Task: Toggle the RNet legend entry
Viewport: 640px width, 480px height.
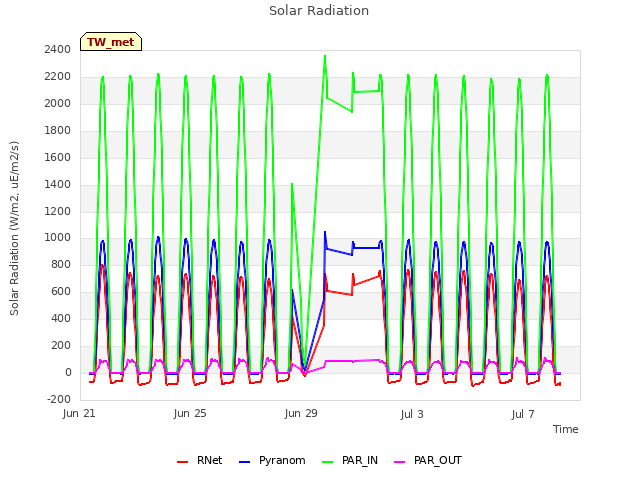Action: click(200, 460)
